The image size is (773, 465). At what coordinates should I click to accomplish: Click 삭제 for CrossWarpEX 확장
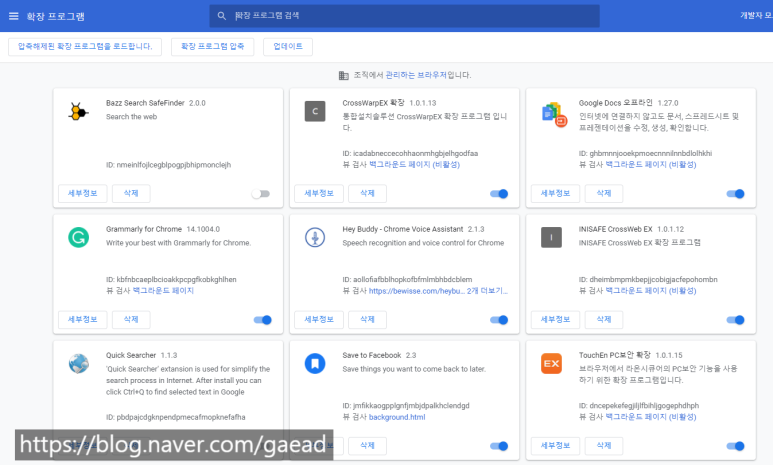tap(367, 193)
